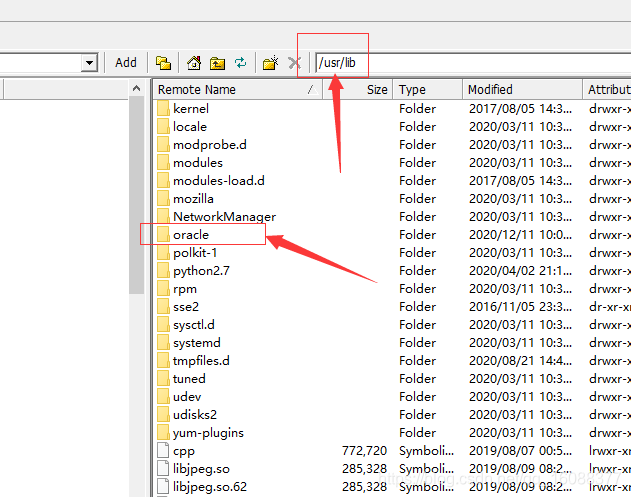Image resolution: width=631 pixels, height=497 pixels.
Task: Select the modprobe.d folder name
Action: click(210, 144)
